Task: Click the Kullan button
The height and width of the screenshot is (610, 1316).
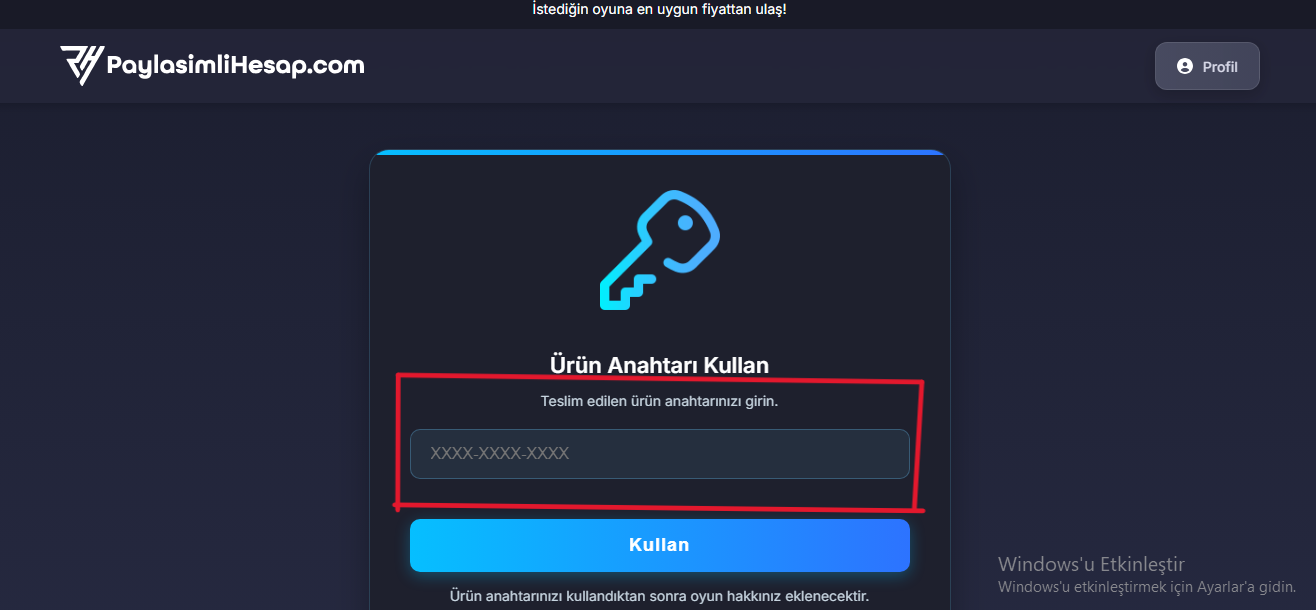Action: pyautogui.click(x=660, y=545)
